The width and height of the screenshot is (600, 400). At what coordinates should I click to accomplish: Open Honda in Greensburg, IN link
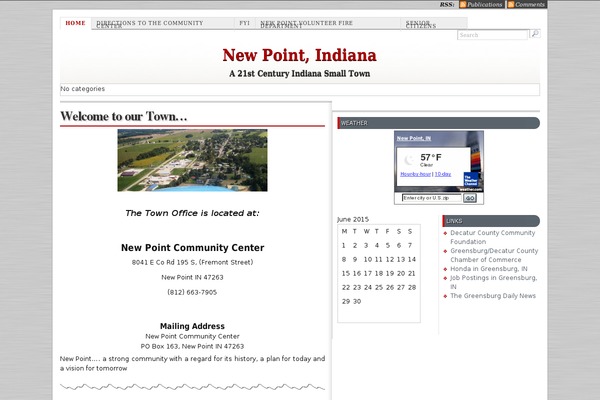click(x=489, y=269)
